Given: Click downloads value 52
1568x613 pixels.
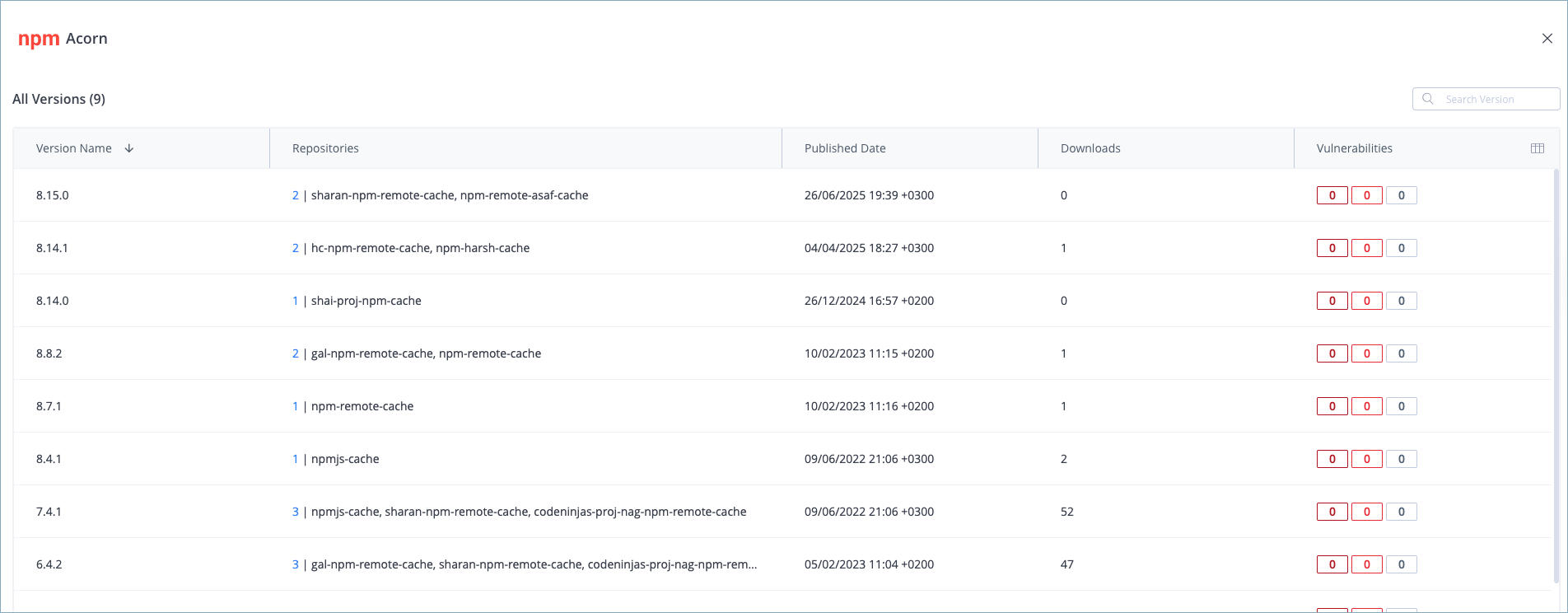Looking at the screenshot, I should [1067, 512].
